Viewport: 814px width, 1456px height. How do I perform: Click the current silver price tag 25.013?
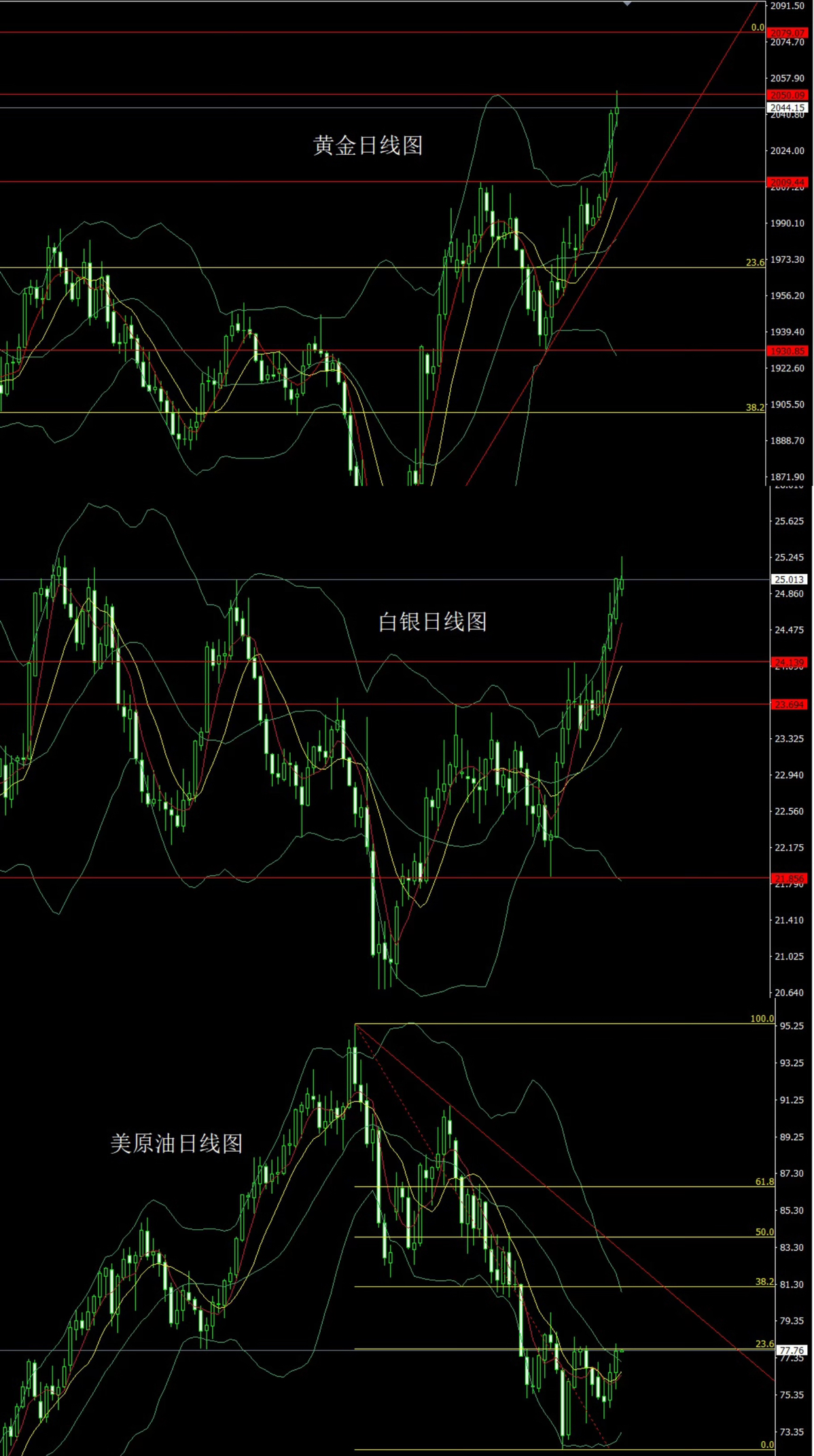click(790, 579)
